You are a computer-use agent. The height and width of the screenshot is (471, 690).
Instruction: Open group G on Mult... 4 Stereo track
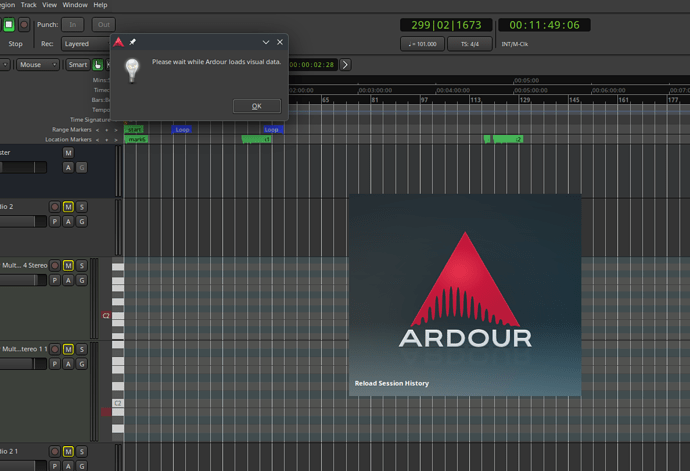tap(82, 280)
